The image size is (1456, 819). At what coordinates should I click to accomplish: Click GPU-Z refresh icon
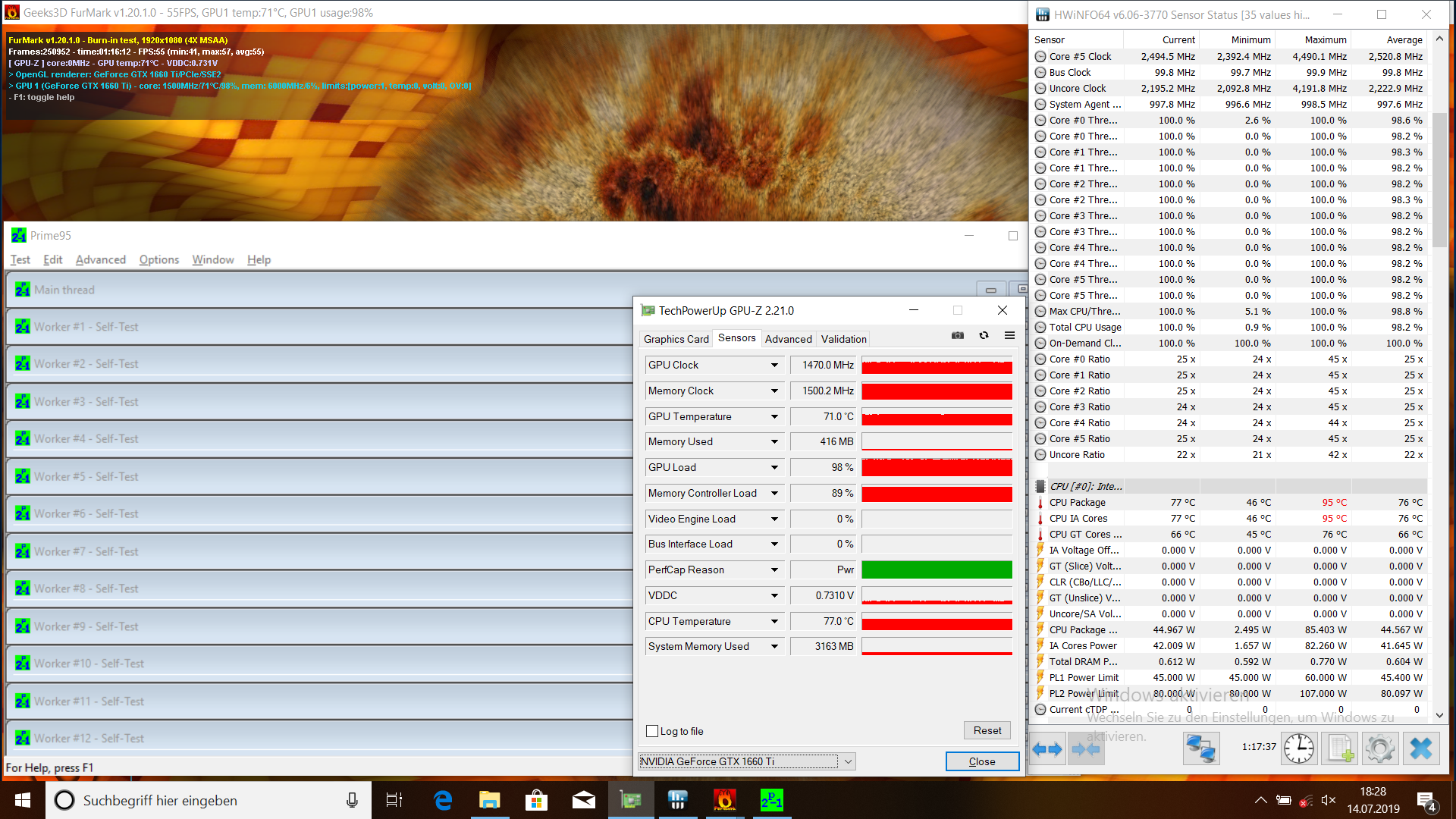(984, 335)
